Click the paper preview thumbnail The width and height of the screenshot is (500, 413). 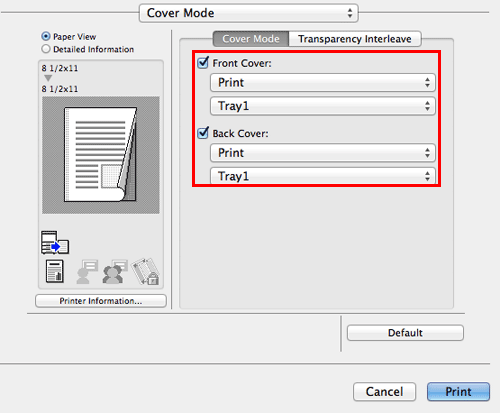(x=101, y=155)
